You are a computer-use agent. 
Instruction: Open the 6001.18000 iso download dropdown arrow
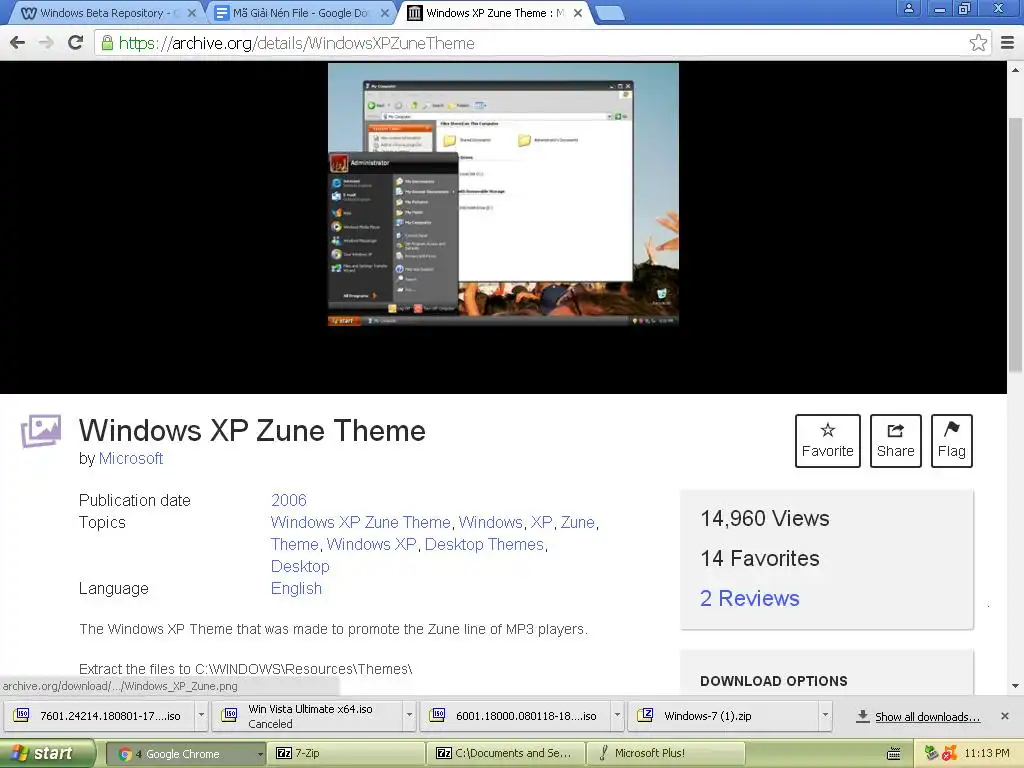pyautogui.click(x=616, y=715)
